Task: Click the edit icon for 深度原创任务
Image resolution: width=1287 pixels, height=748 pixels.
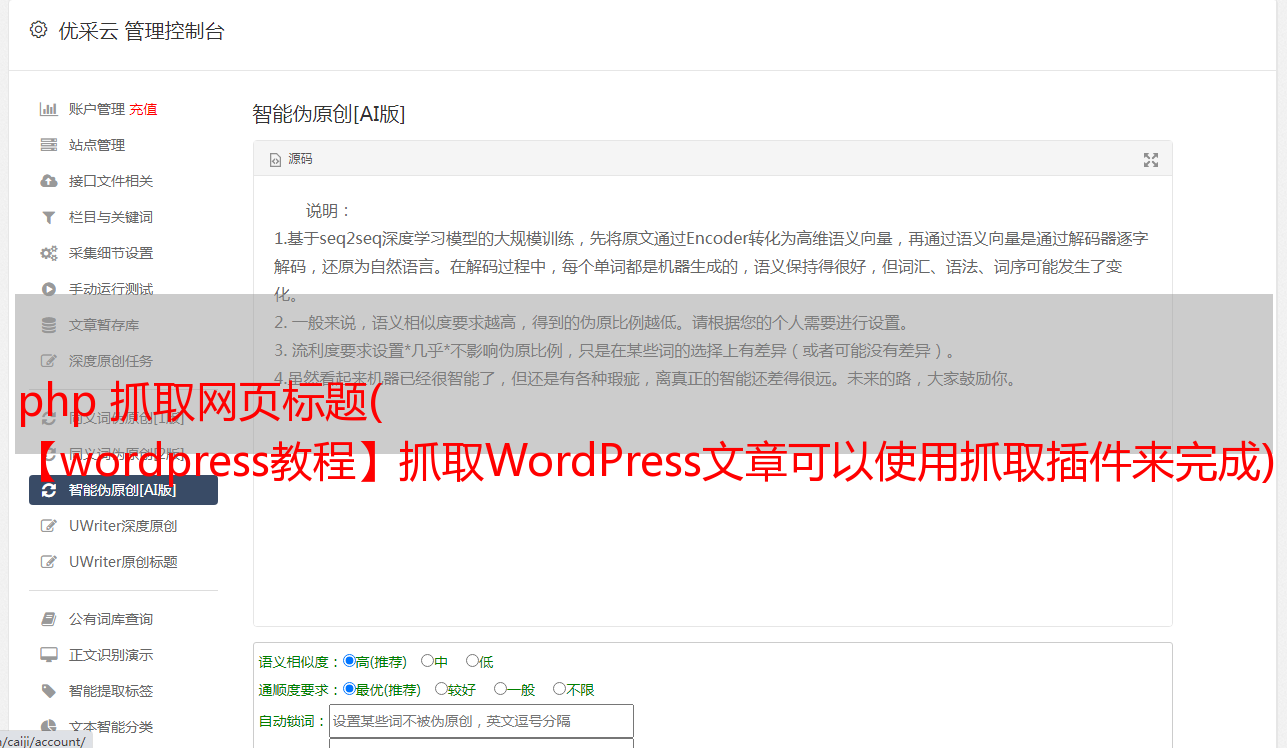Action: (x=48, y=361)
